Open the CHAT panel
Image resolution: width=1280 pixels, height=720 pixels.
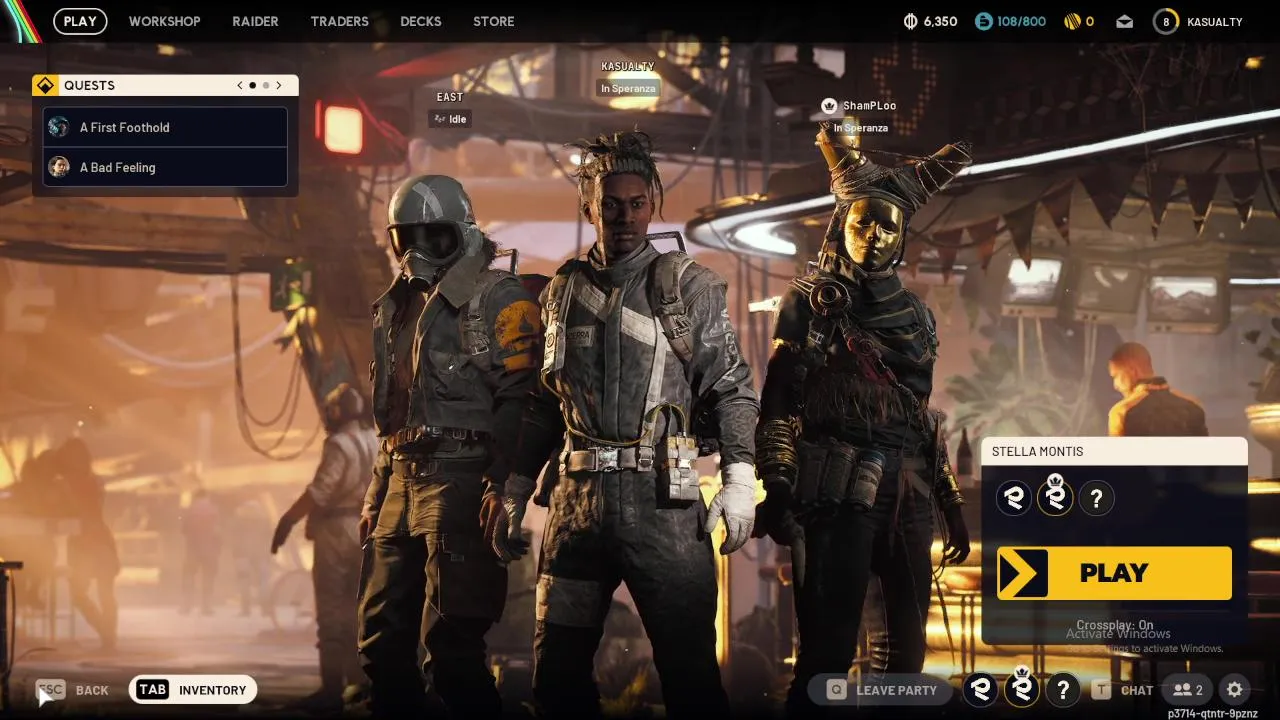pyautogui.click(x=1137, y=690)
